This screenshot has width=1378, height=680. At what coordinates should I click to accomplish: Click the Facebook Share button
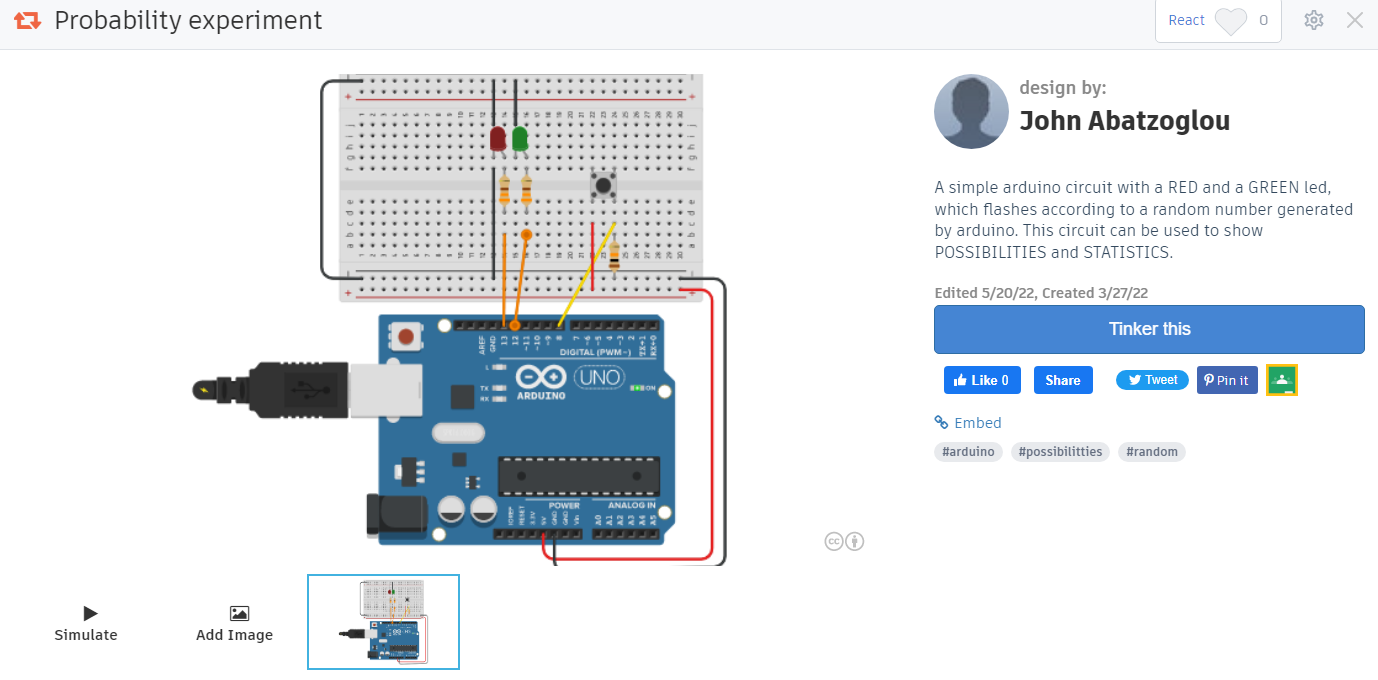click(x=1062, y=380)
